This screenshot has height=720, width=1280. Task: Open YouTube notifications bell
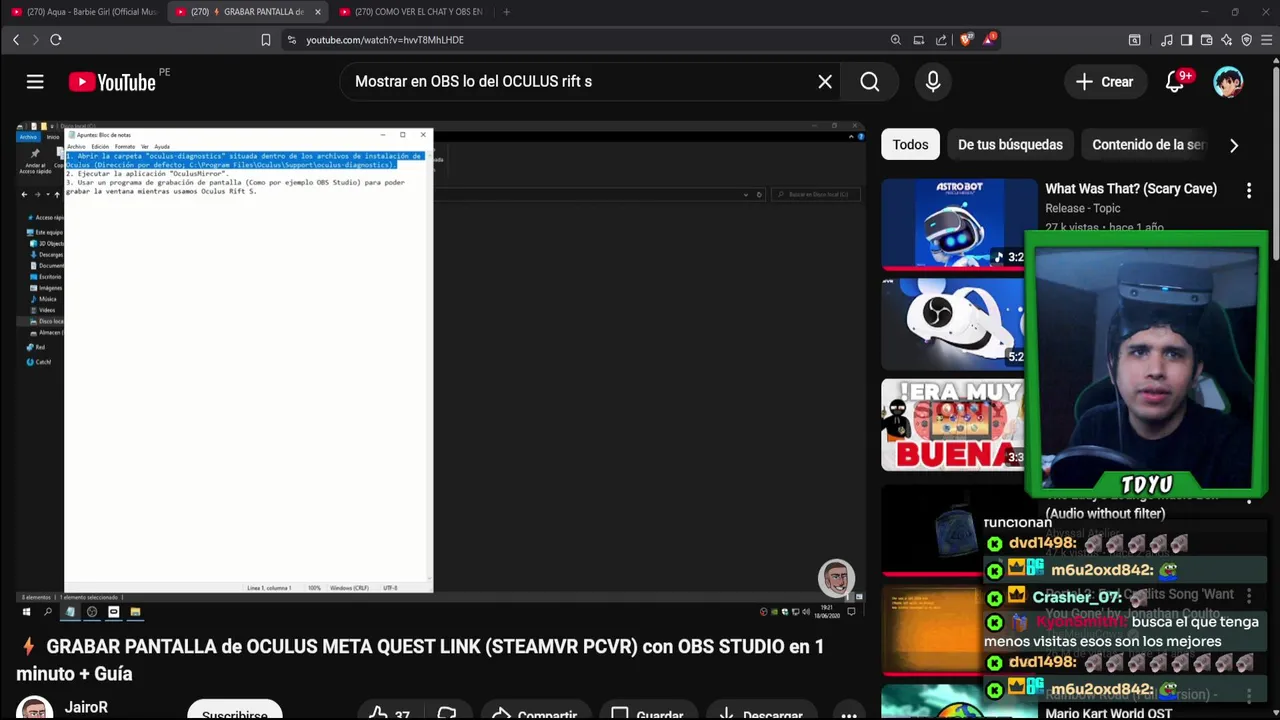(x=1175, y=82)
